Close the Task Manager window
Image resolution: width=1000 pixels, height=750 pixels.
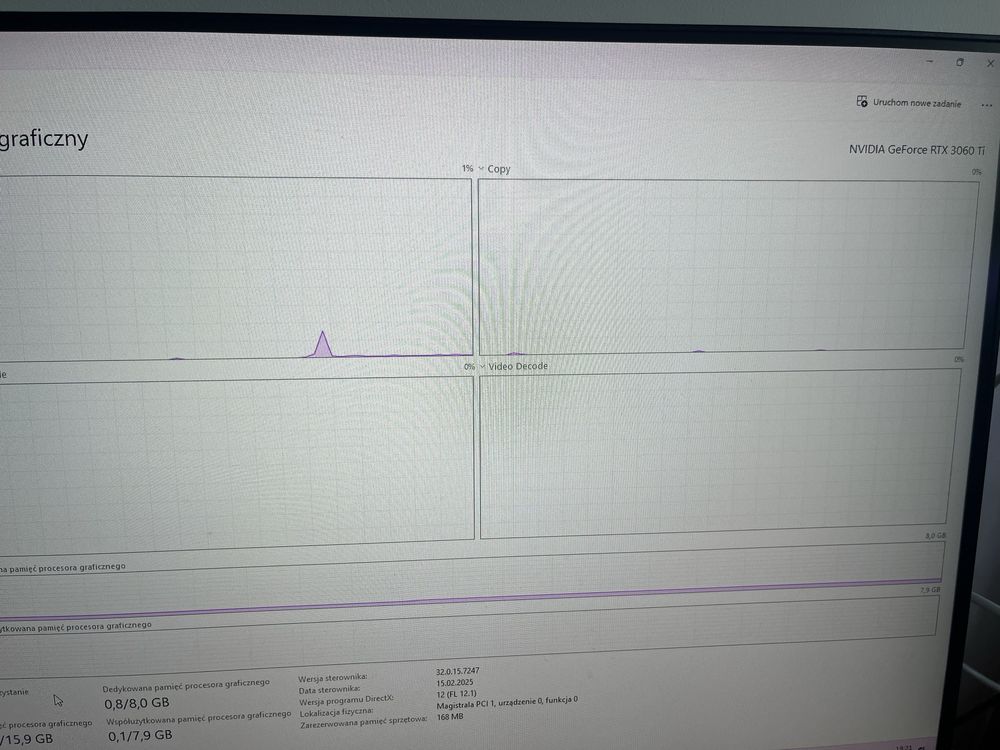click(990, 63)
